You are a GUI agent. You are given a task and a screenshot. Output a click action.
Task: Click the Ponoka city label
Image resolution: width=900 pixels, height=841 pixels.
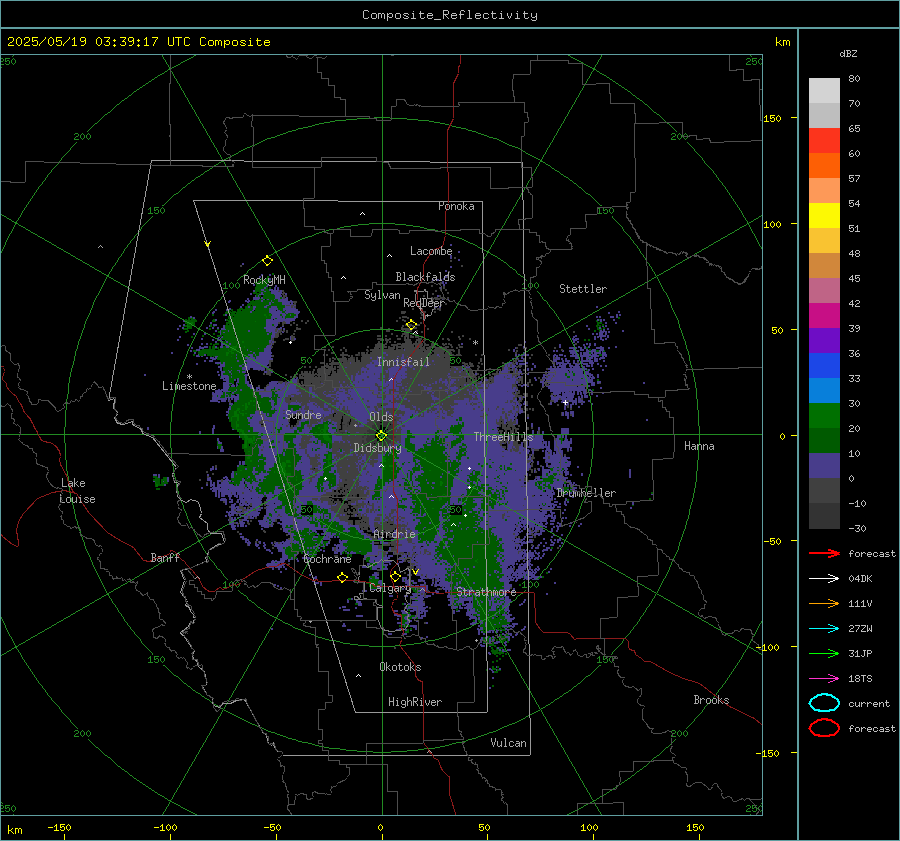pyautogui.click(x=456, y=206)
